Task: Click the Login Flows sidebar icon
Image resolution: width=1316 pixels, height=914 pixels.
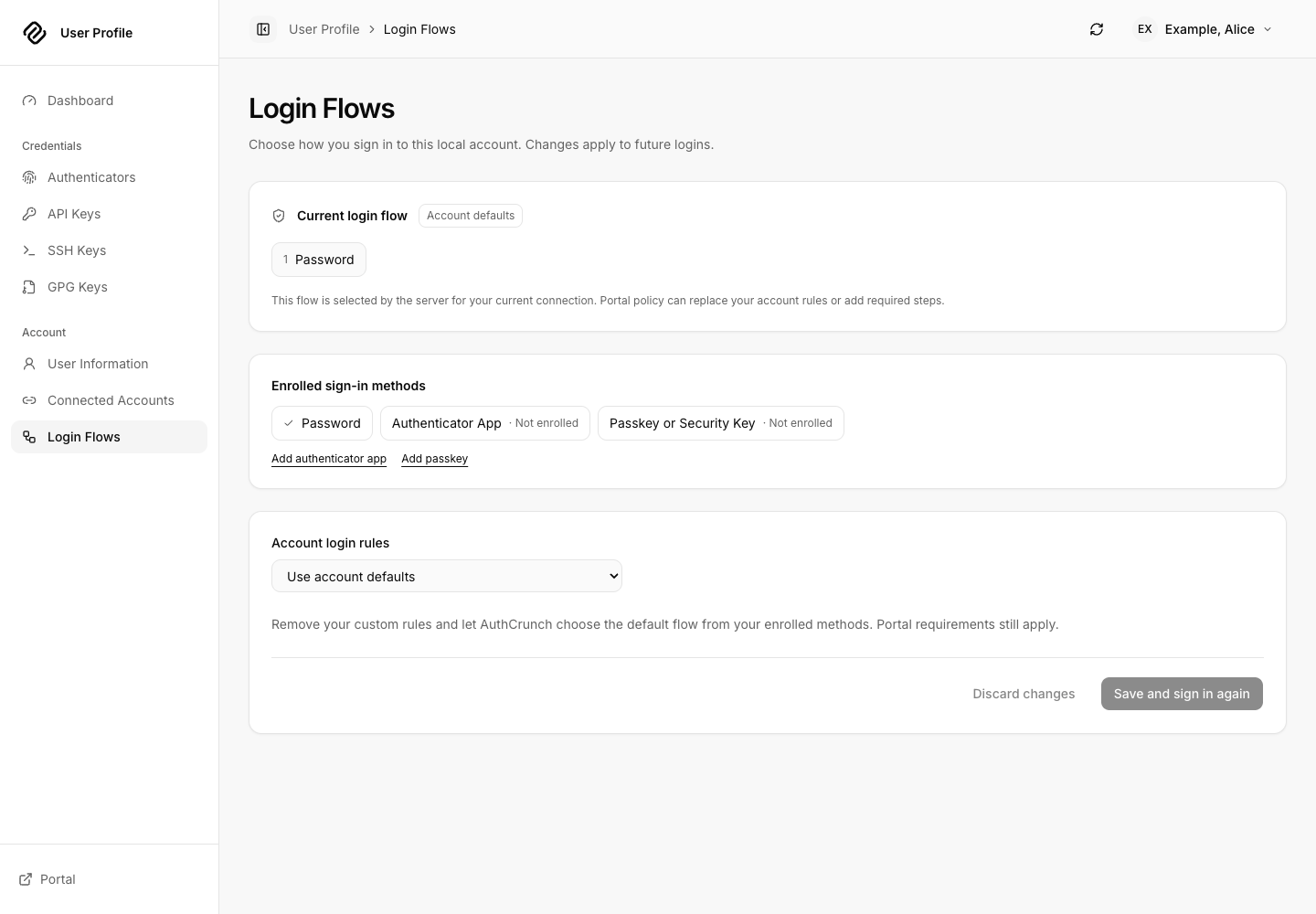Action: (x=29, y=437)
